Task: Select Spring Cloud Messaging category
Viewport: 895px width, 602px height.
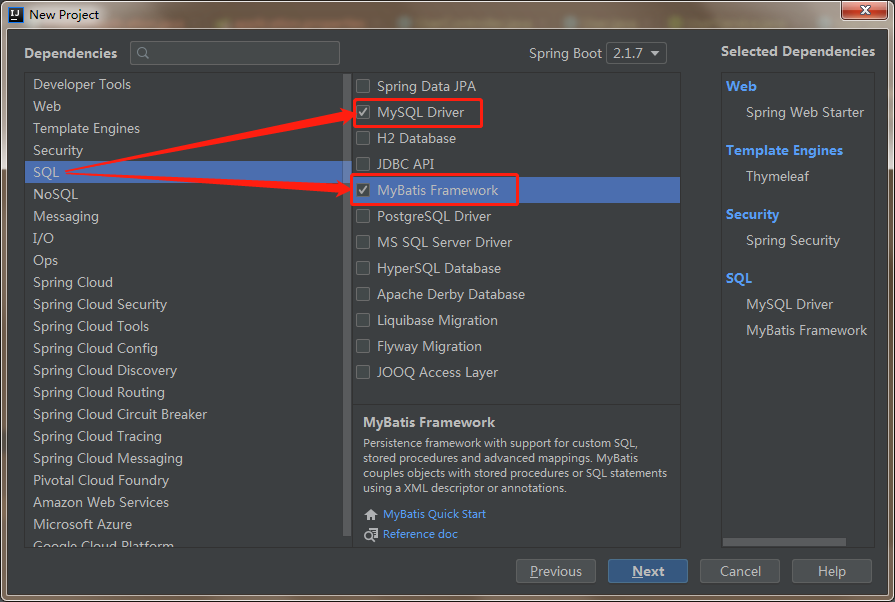Action: (x=184, y=458)
